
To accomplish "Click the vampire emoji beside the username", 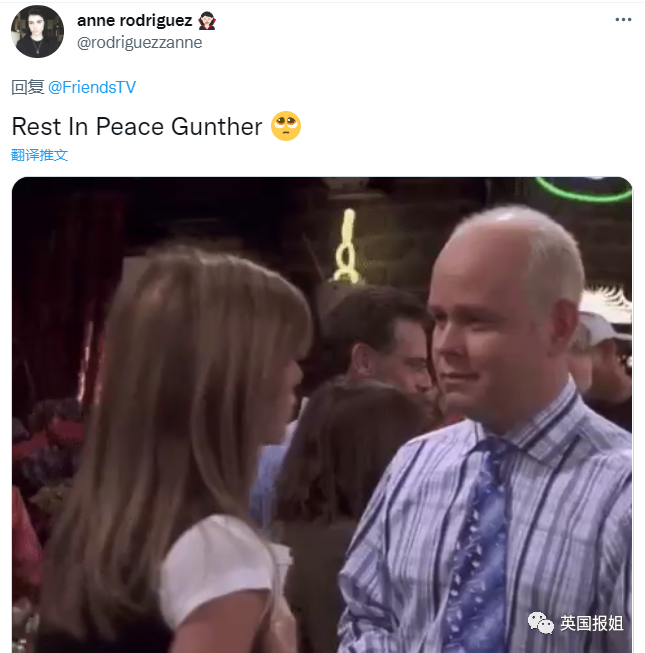I will pos(207,21).
